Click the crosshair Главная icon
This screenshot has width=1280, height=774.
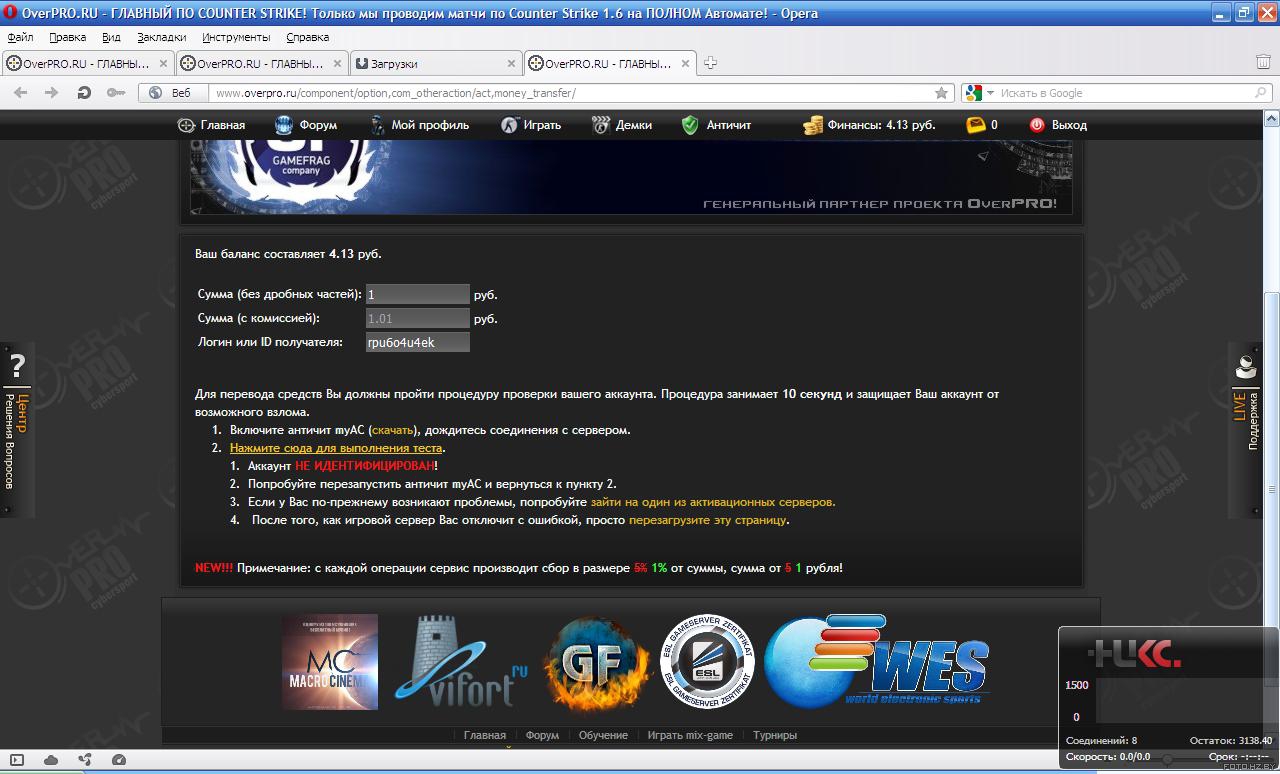pos(186,125)
